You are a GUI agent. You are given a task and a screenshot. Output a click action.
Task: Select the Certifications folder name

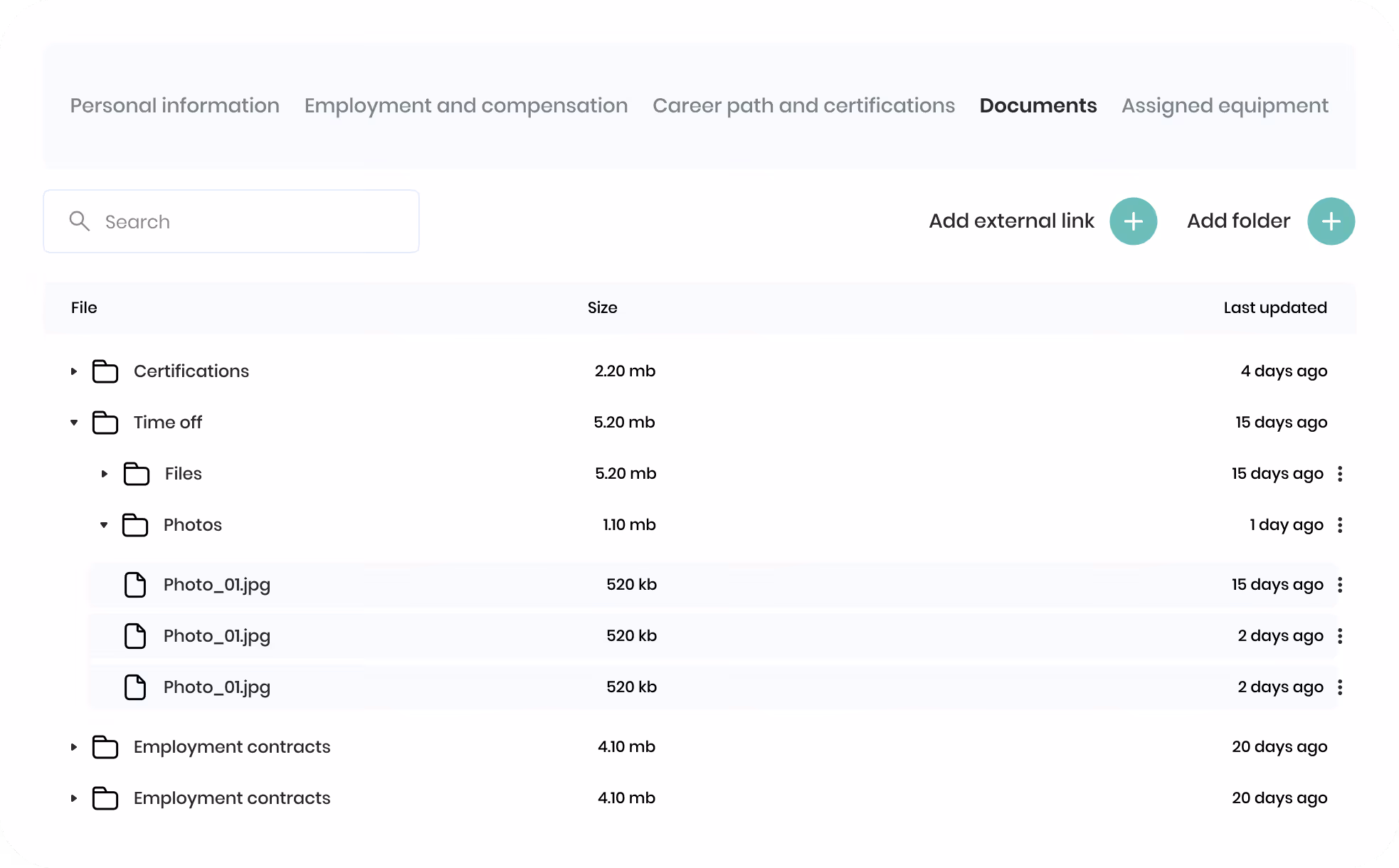click(191, 371)
